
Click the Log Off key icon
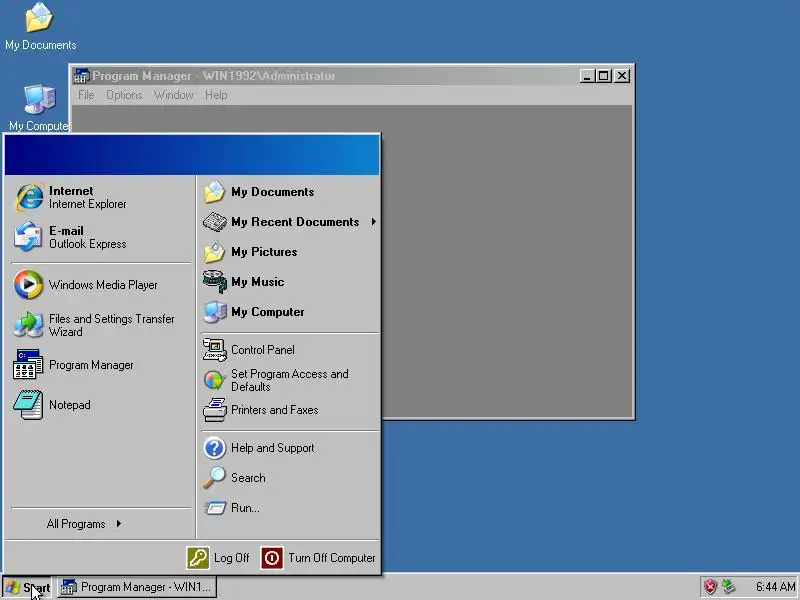coord(198,558)
